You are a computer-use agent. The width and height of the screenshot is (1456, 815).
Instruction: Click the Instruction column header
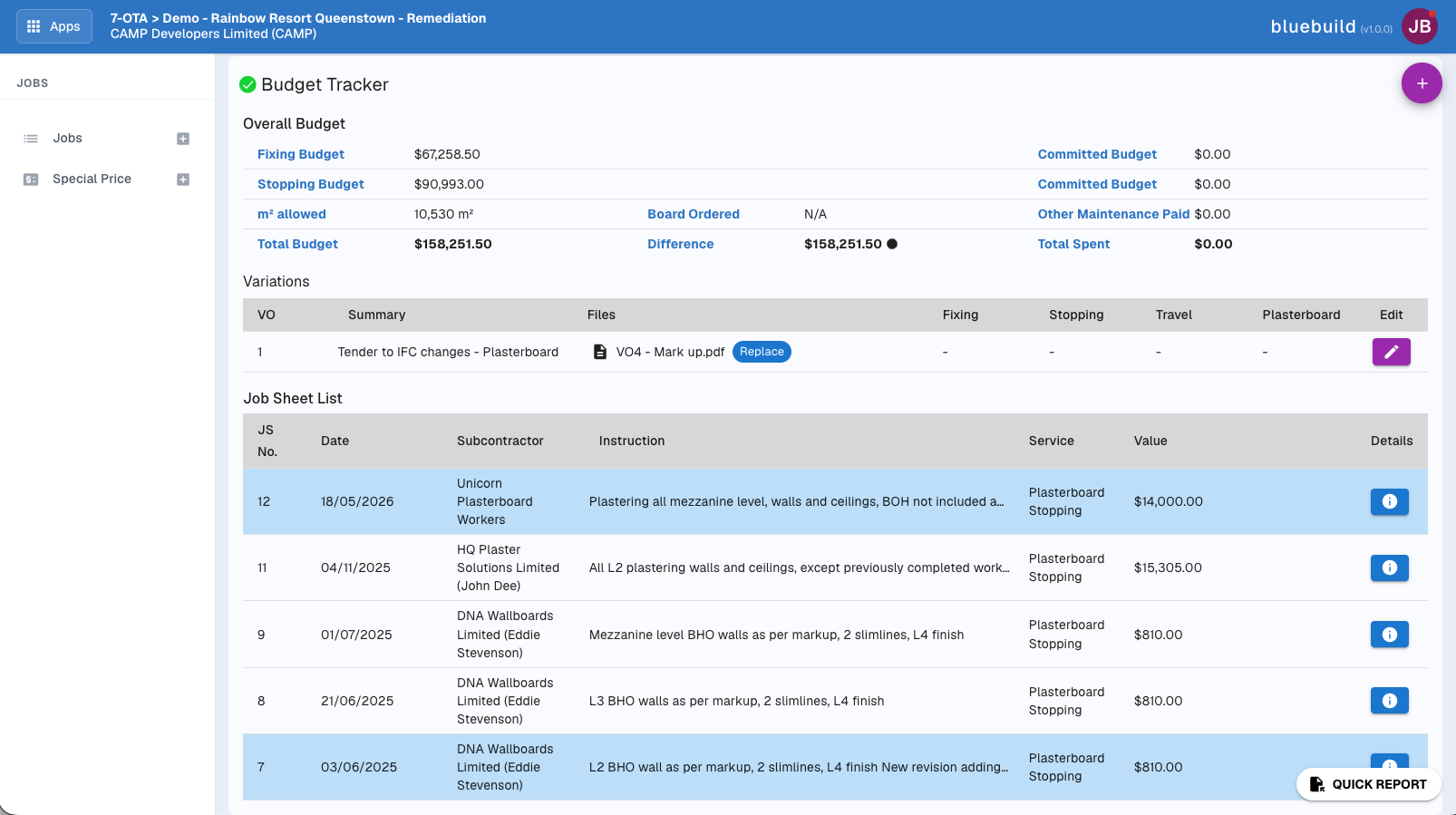coord(632,441)
